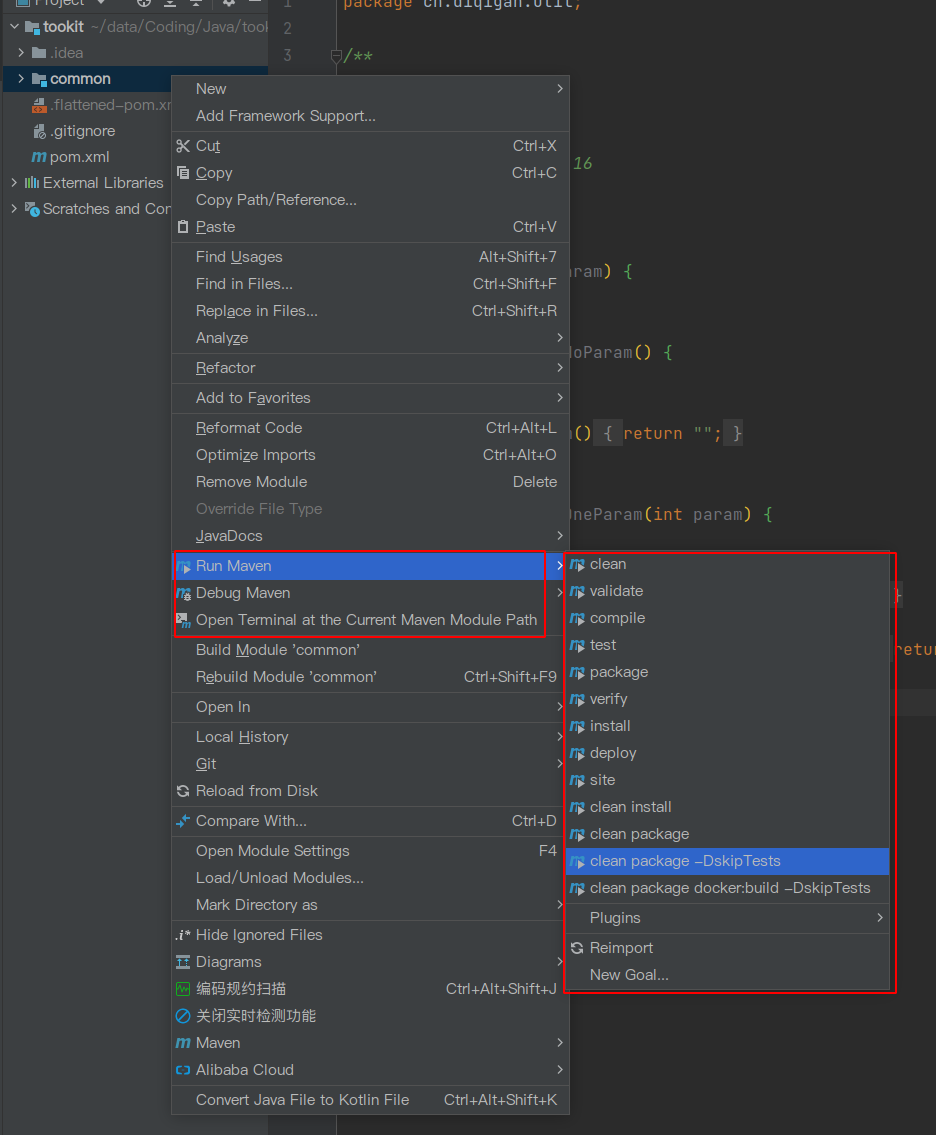Click the Maven icon beside deploy goal
Viewport: 936px width, 1135px height.
577,754
